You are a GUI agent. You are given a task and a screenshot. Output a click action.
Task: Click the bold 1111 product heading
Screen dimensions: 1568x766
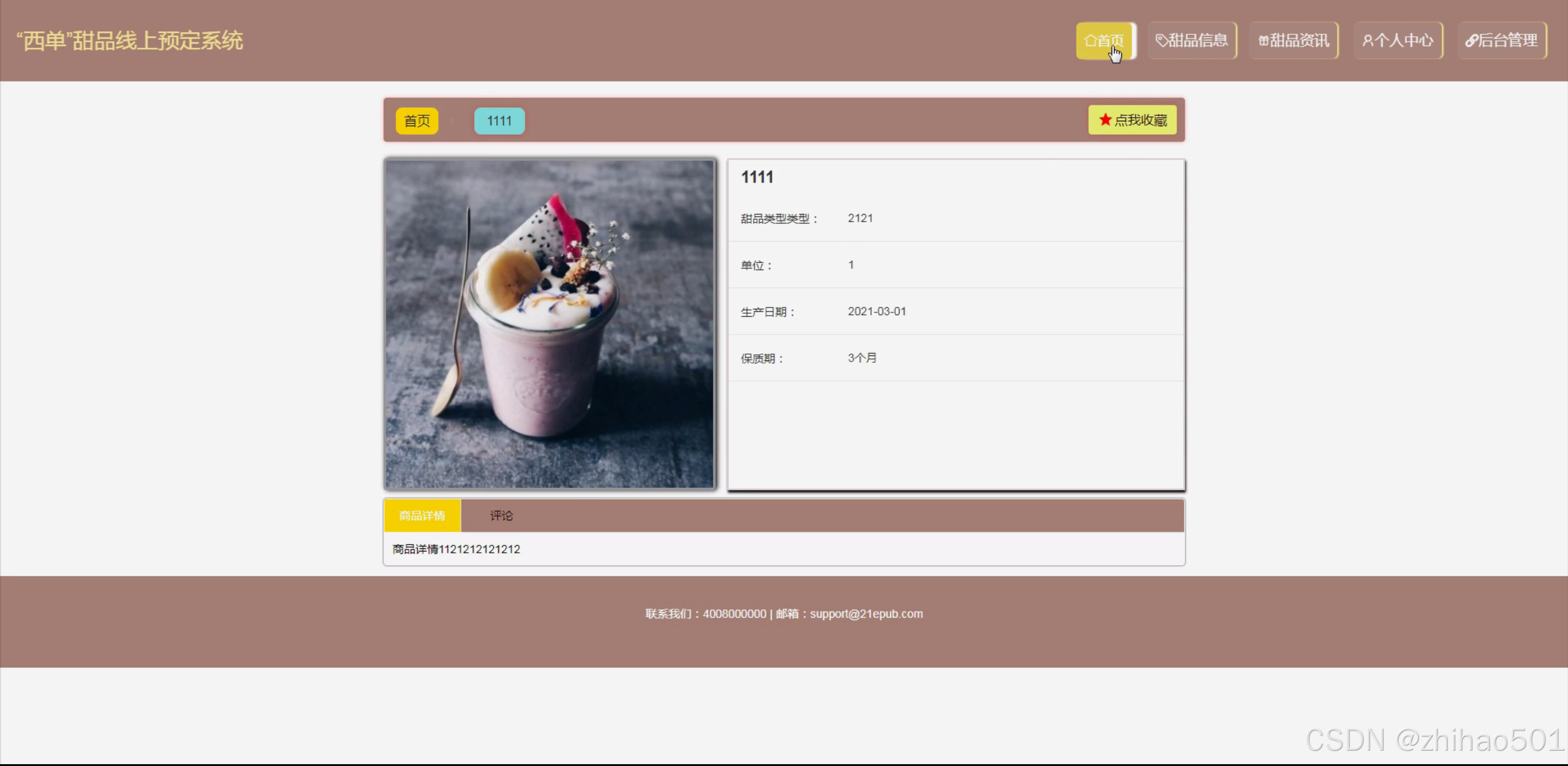coord(757,177)
